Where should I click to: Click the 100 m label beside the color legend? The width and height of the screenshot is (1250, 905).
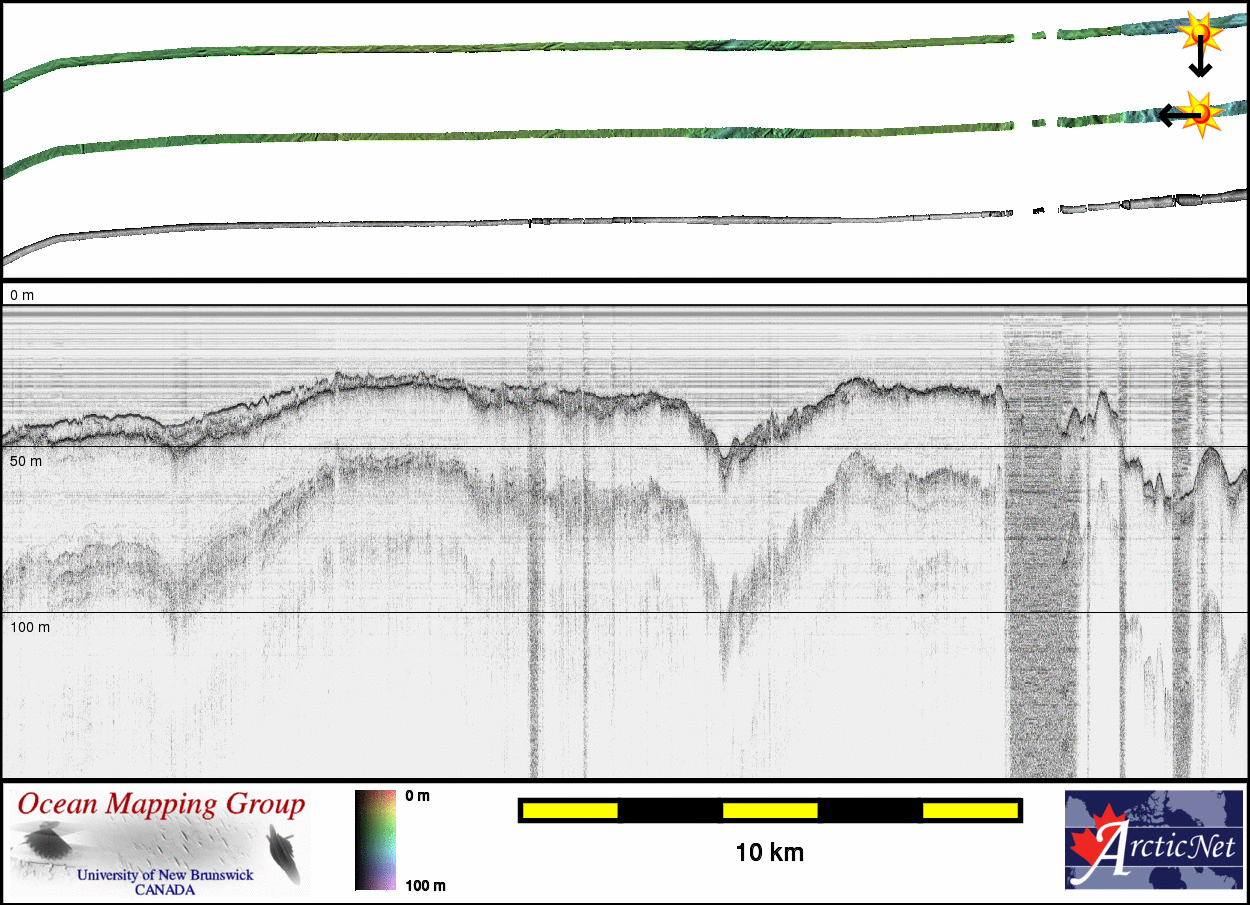click(425, 885)
